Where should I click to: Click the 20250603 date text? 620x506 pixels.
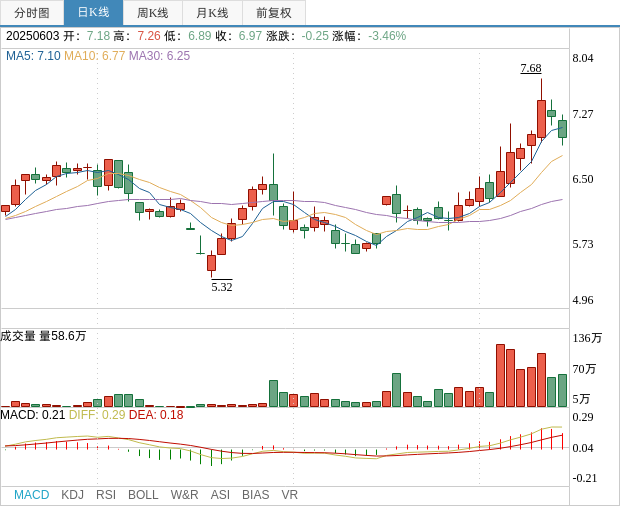[x=32, y=36]
